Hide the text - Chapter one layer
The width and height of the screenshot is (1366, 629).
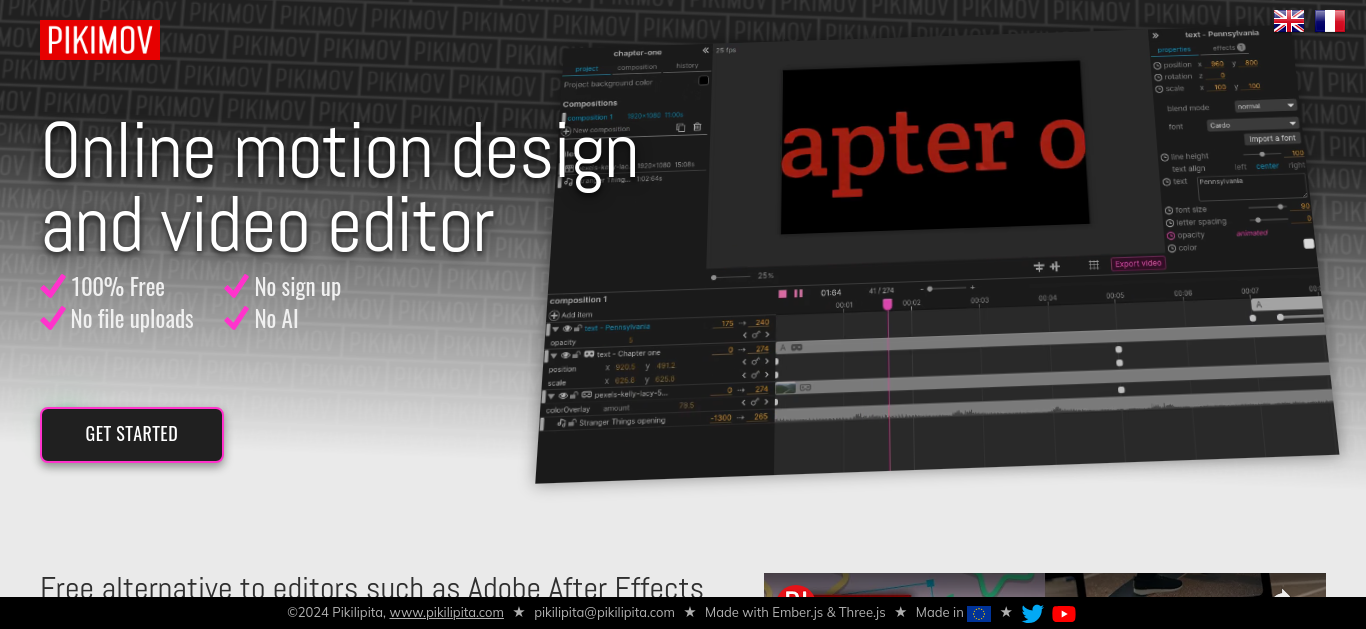566,355
